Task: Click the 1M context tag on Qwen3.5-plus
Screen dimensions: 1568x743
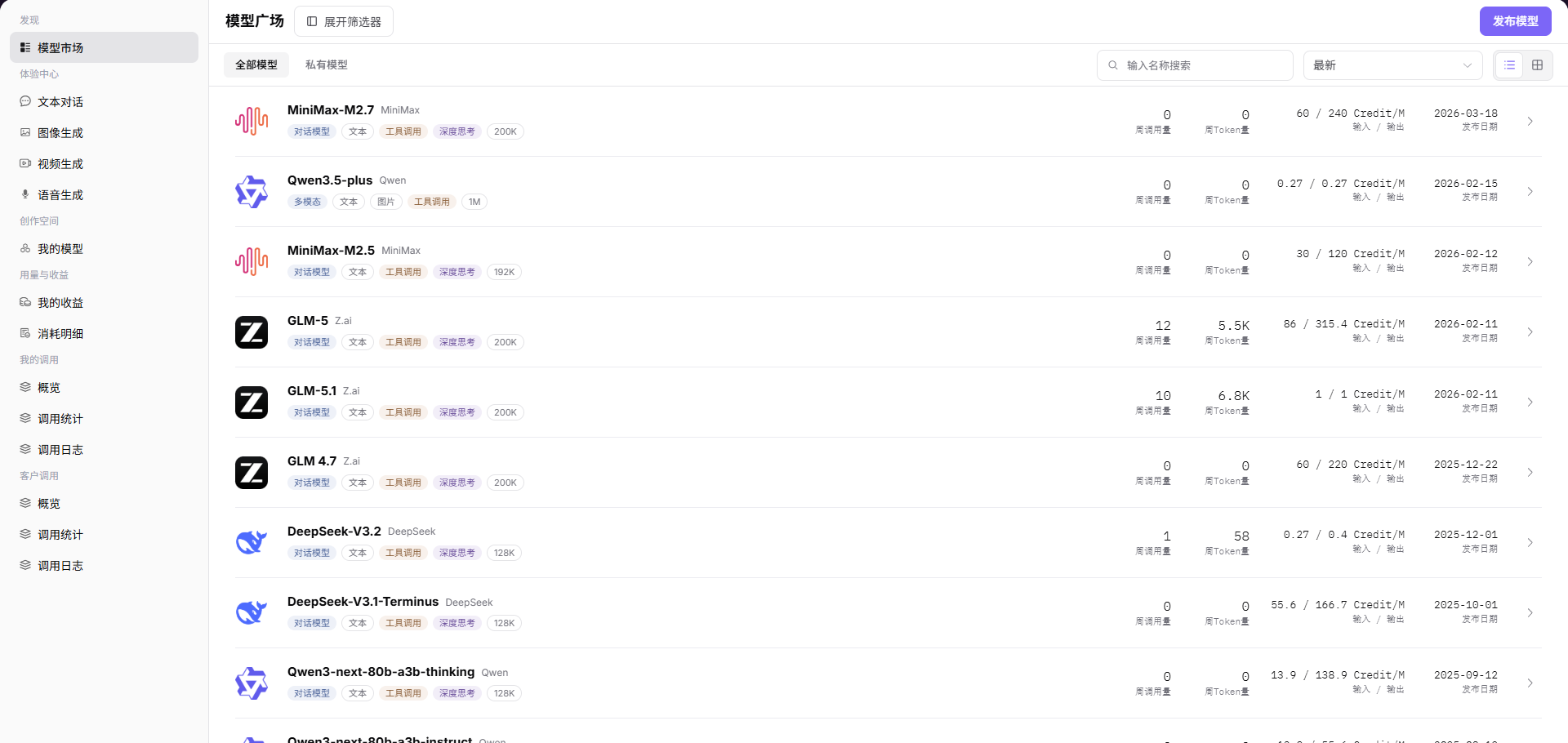Action: tap(474, 202)
